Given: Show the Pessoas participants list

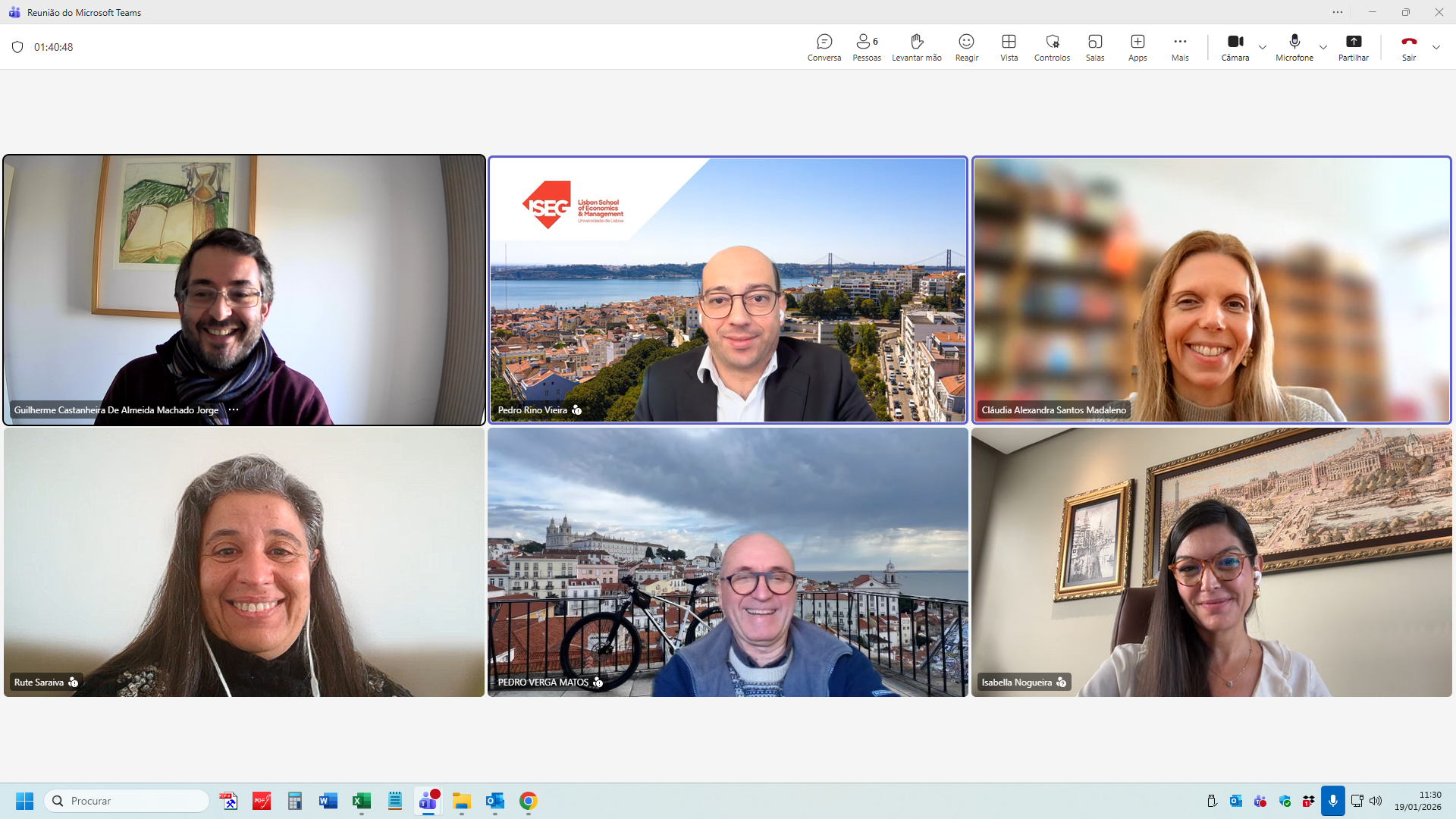Looking at the screenshot, I should 866,47.
